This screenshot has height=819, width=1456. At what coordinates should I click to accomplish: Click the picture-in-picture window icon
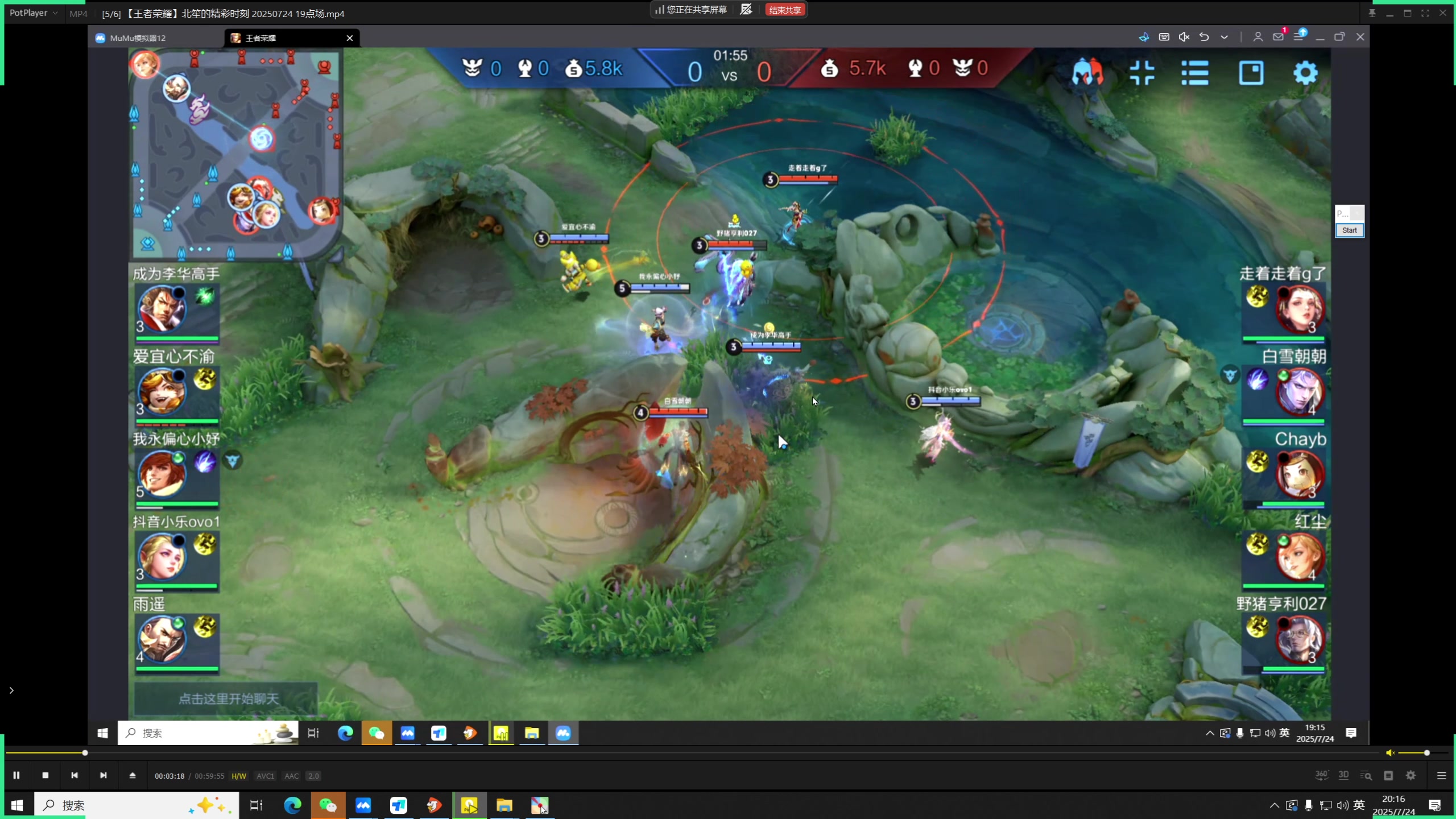1251,73
